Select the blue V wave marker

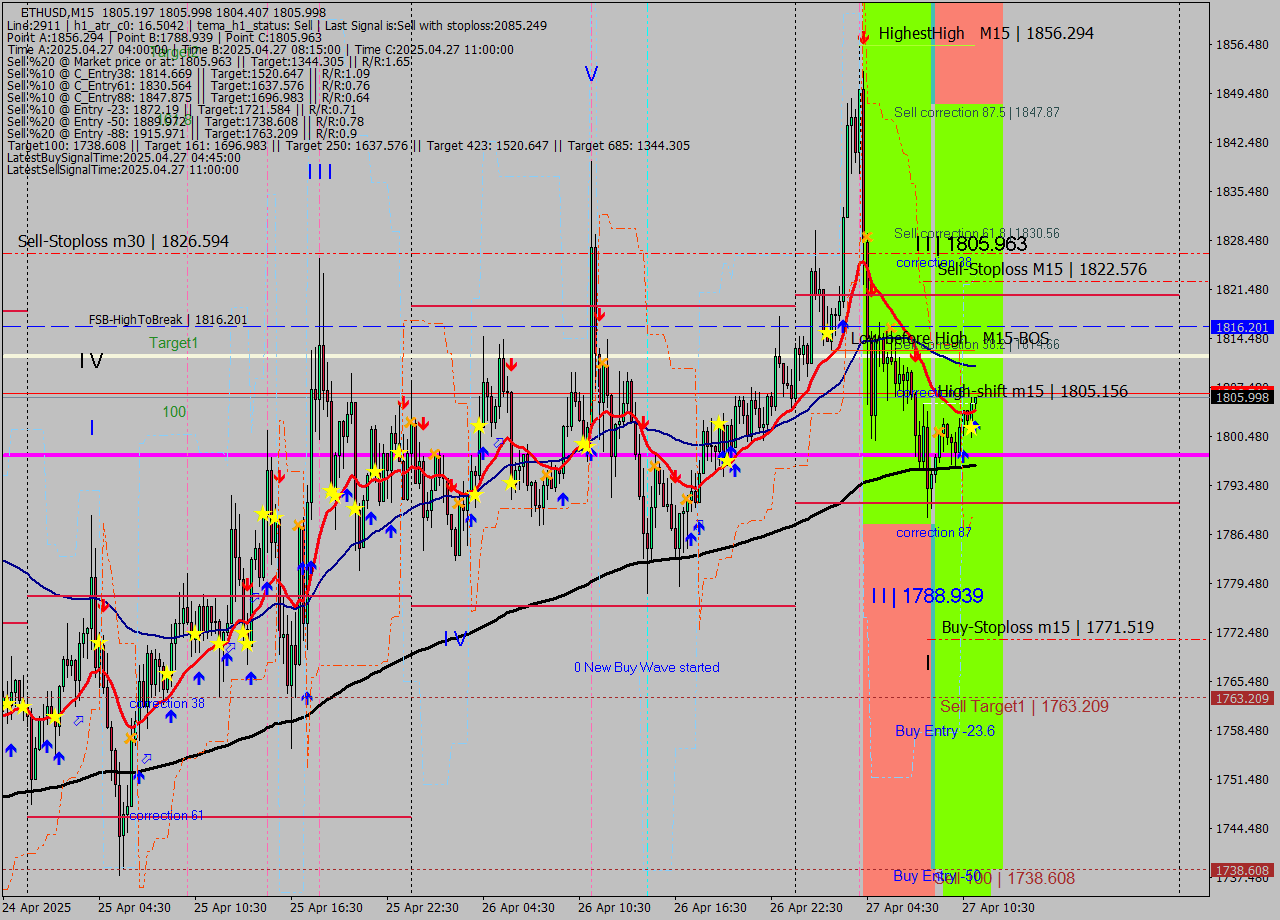coord(591,74)
